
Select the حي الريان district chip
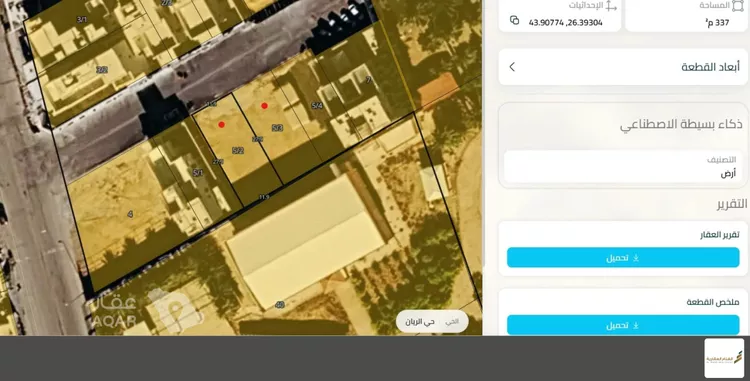pos(432,322)
